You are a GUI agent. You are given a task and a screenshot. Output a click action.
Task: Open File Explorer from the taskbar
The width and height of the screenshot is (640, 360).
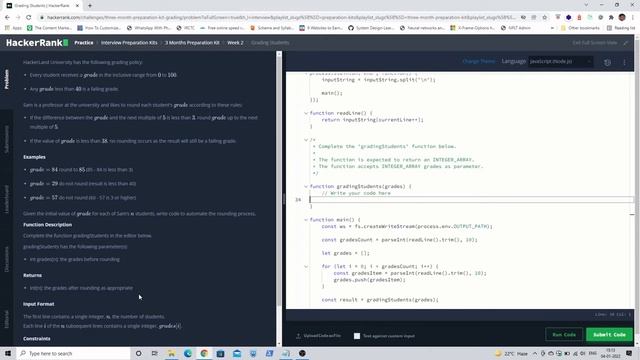171,353
